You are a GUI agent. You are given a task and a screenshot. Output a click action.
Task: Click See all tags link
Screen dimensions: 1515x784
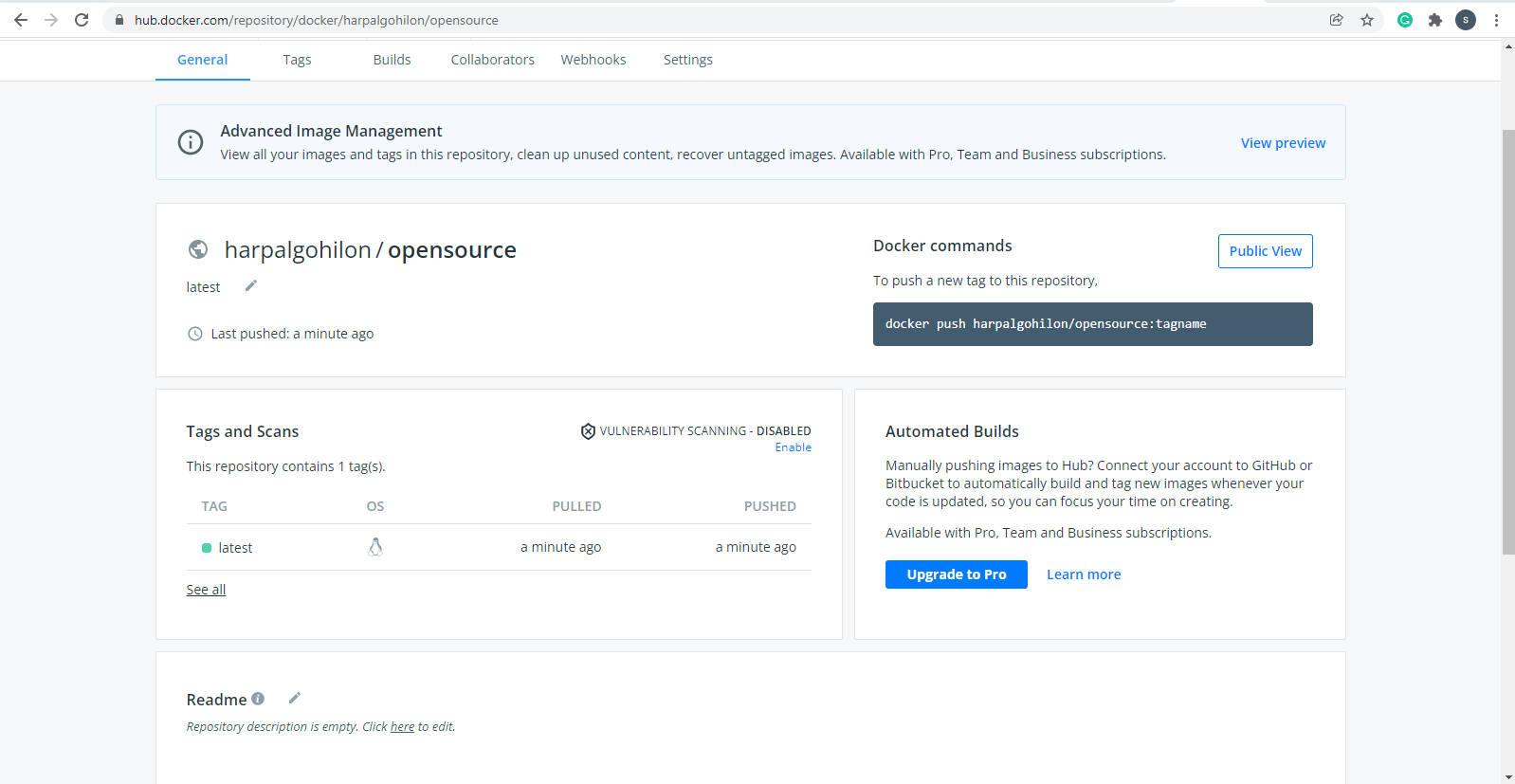(206, 590)
